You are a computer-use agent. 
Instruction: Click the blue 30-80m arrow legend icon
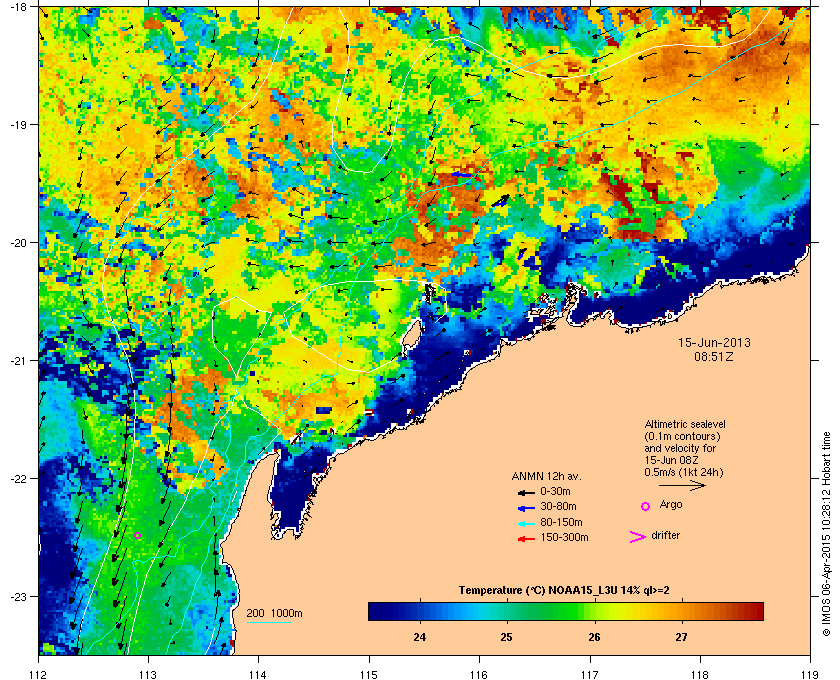click(x=526, y=508)
